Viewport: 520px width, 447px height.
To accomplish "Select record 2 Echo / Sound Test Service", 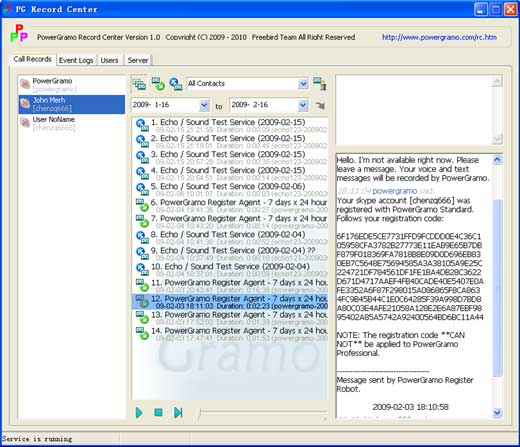I will [230, 141].
